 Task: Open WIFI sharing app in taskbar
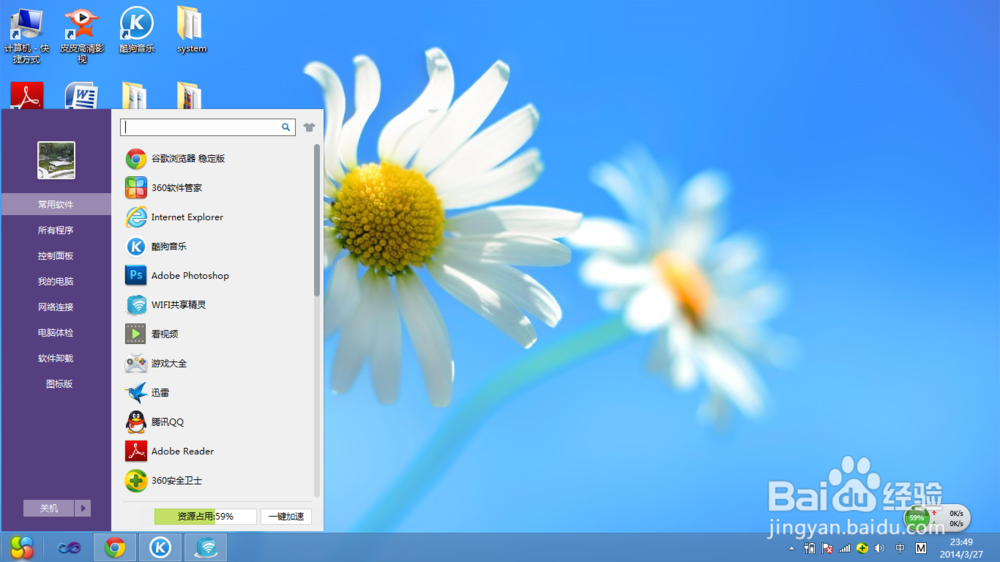206,547
